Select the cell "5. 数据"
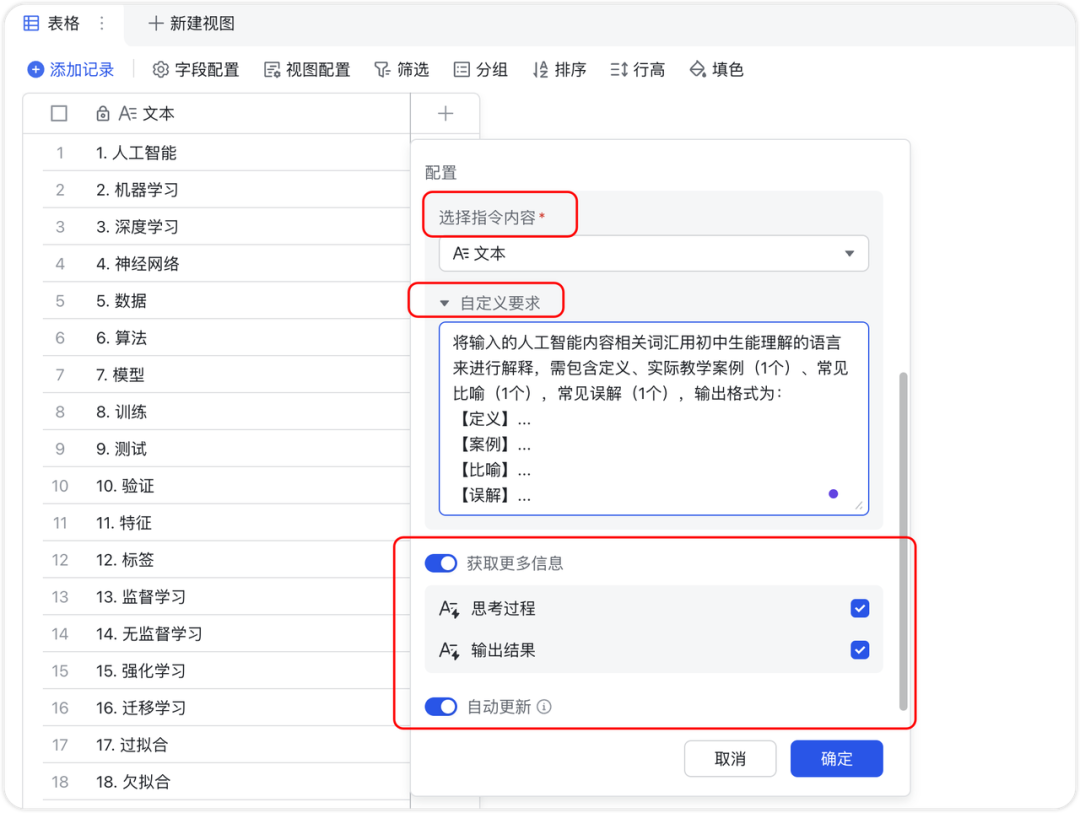 (x=226, y=301)
